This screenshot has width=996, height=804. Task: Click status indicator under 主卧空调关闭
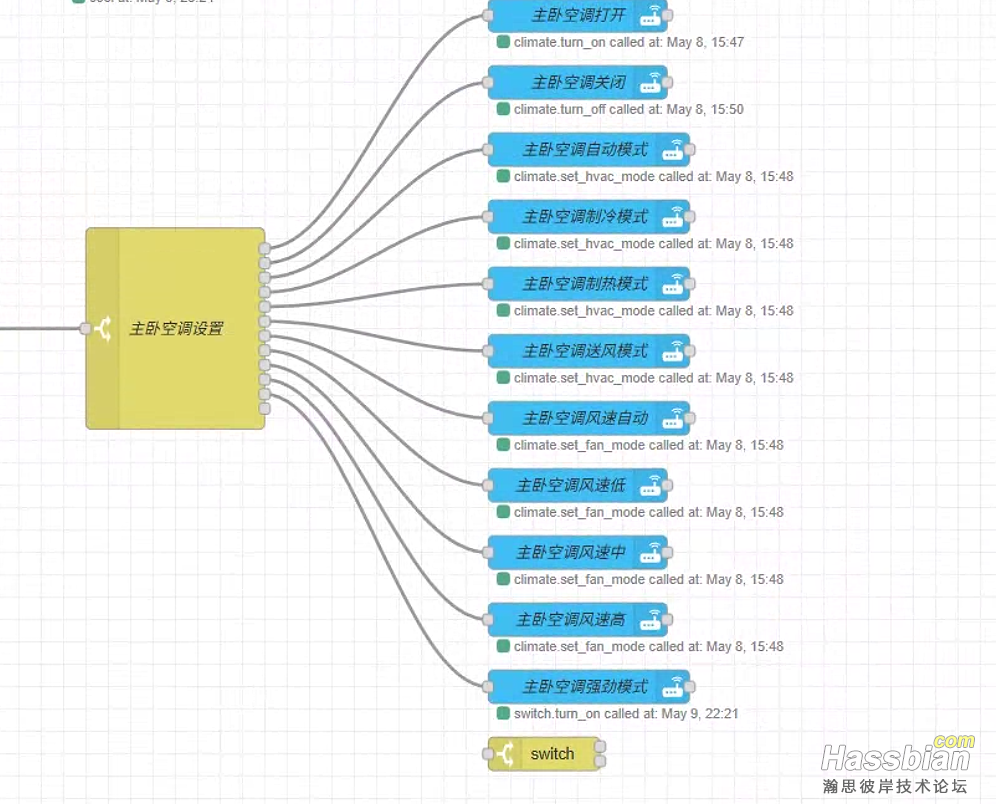(503, 109)
